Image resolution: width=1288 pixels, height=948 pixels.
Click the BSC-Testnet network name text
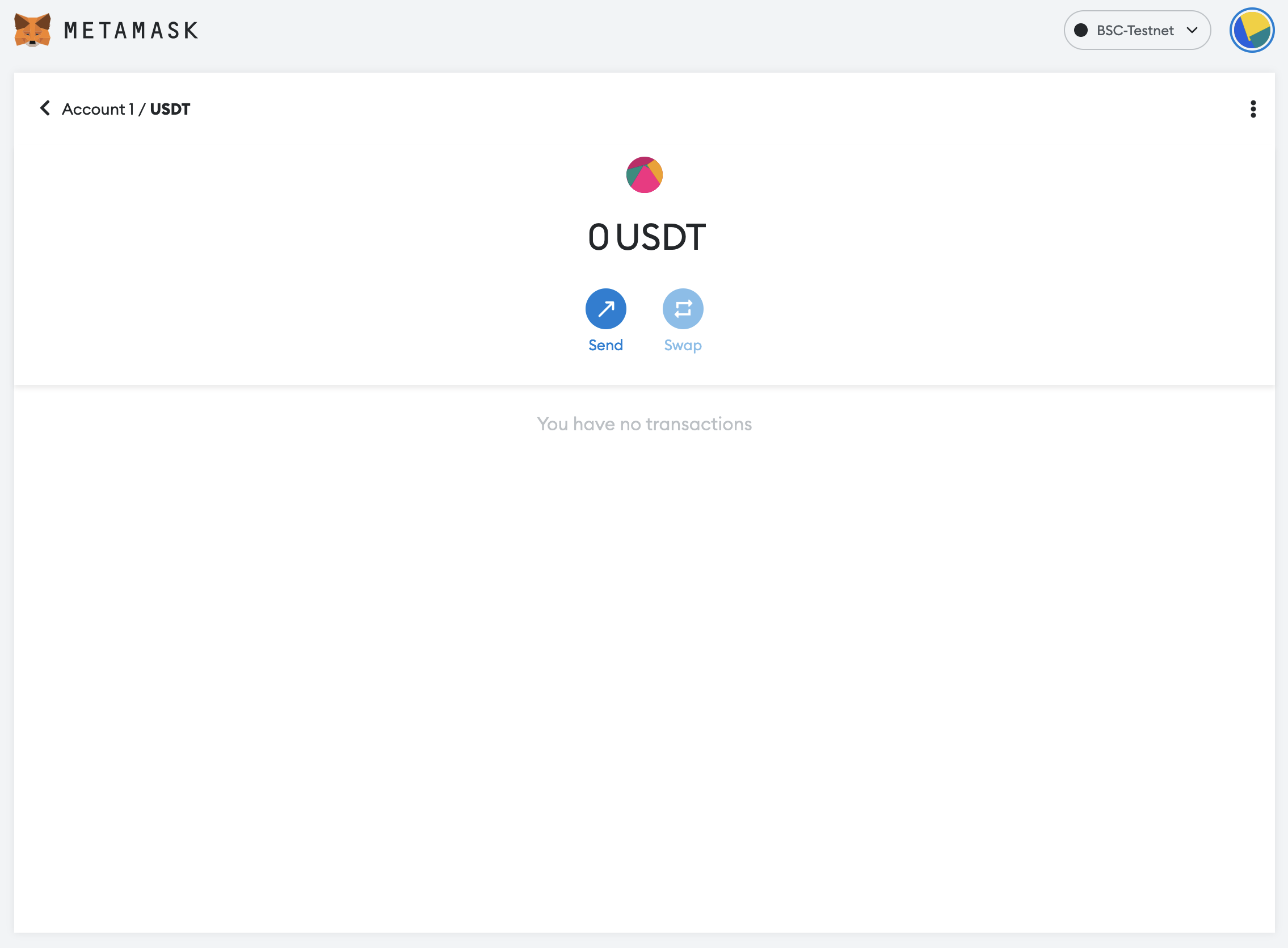pos(1135,31)
